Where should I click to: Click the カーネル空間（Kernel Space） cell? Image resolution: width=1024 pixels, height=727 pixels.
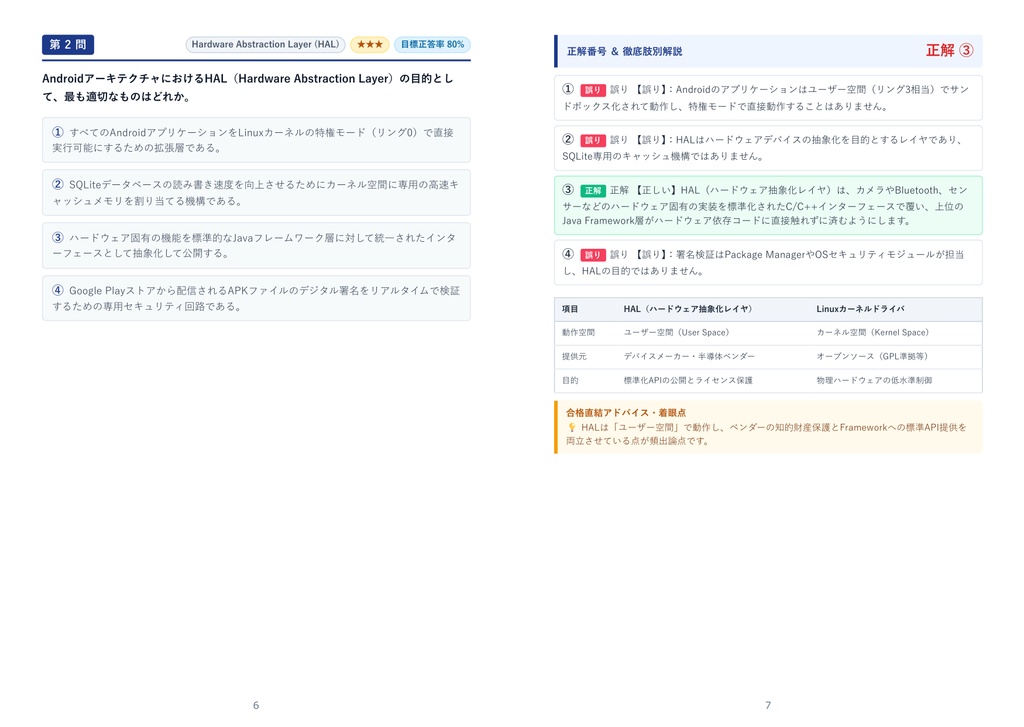(x=872, y=332)
